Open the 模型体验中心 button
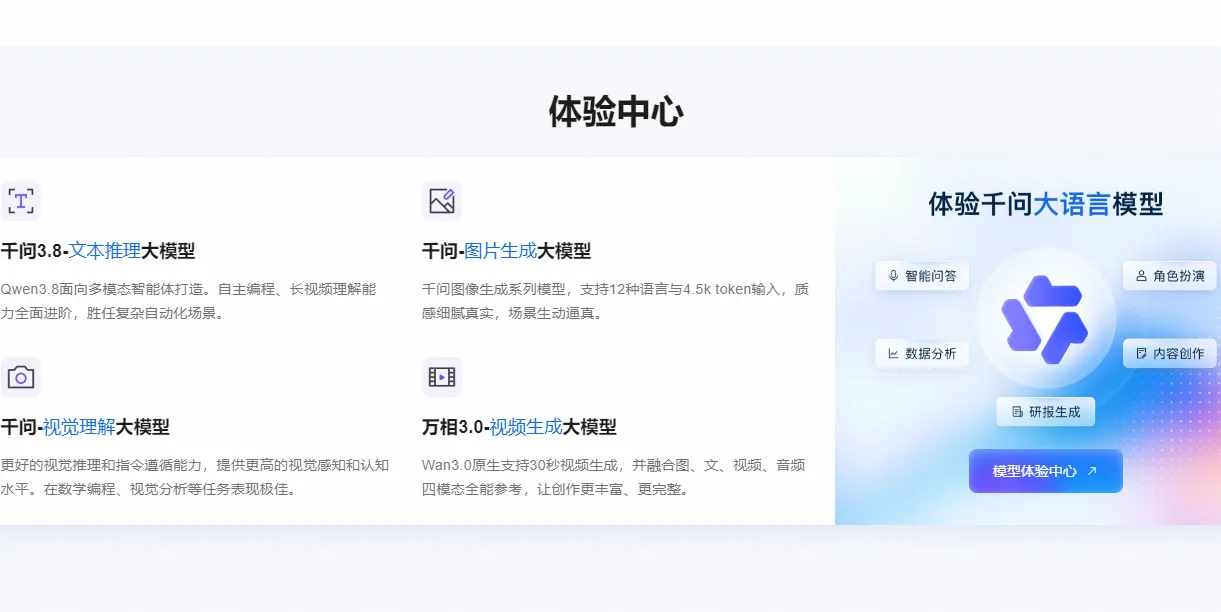The width and height of the screenshot is (1221, 612). (1045, 471)
